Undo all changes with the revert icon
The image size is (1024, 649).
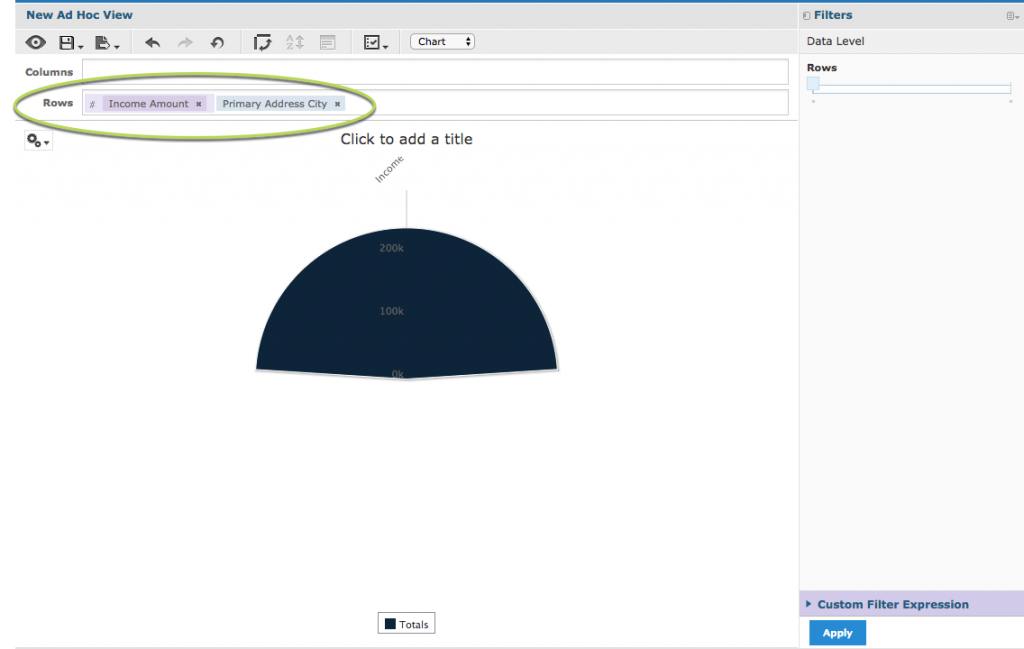click(x=217, y=42)
